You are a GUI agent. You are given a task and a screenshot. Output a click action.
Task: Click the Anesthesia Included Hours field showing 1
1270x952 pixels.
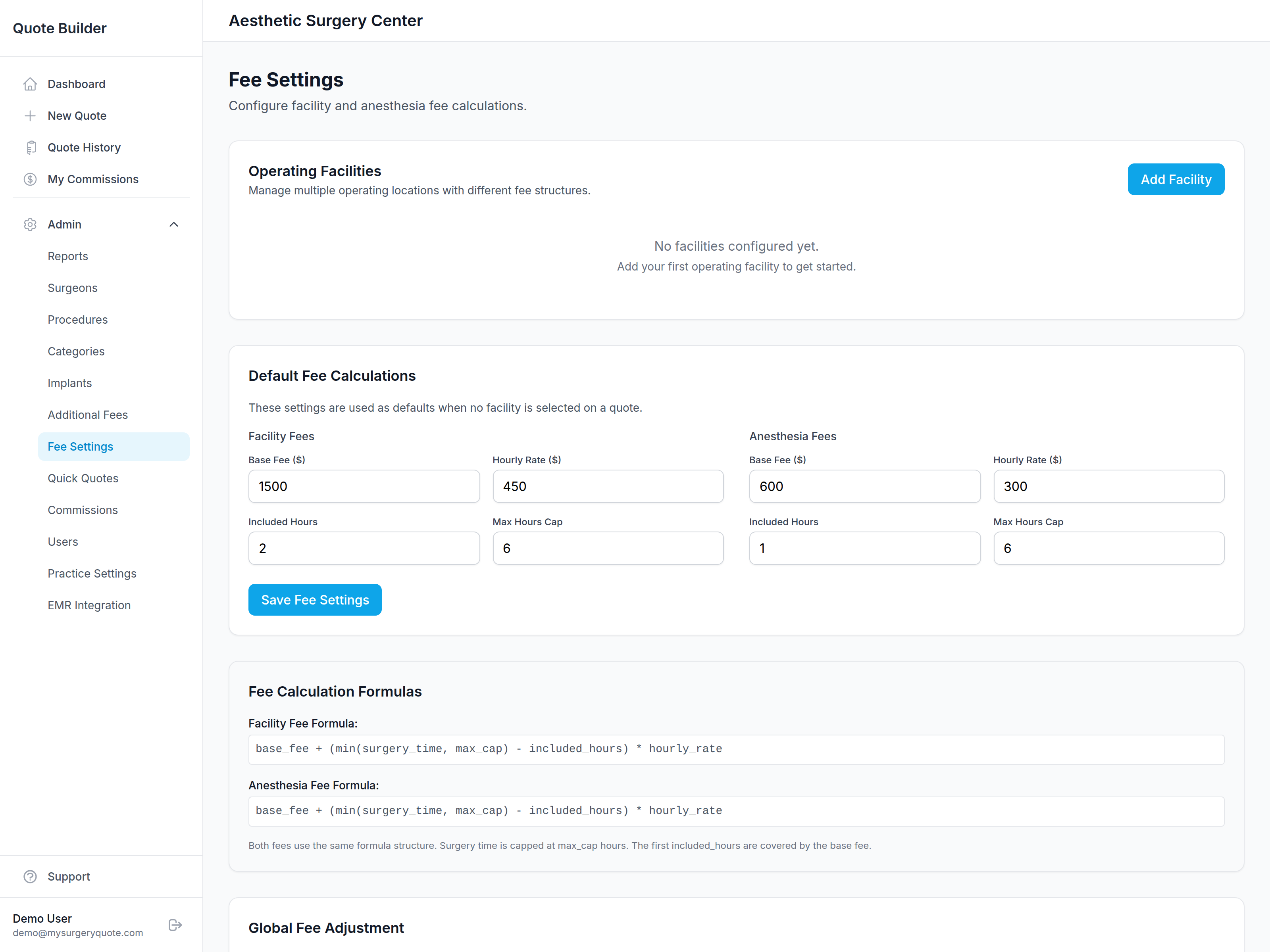[x=865, y=549]
